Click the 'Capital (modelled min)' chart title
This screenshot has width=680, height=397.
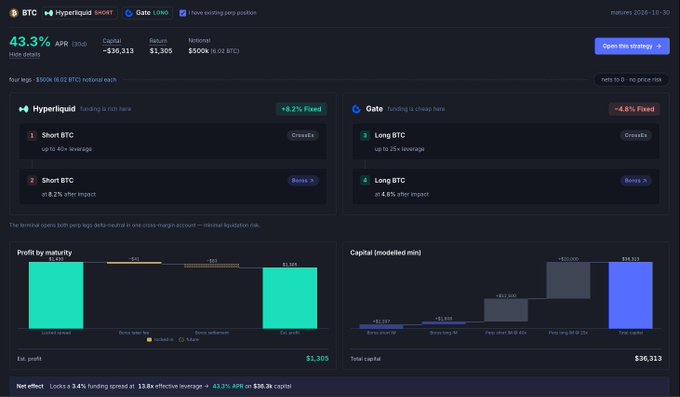pyautogui.click(x=386, y=253)
